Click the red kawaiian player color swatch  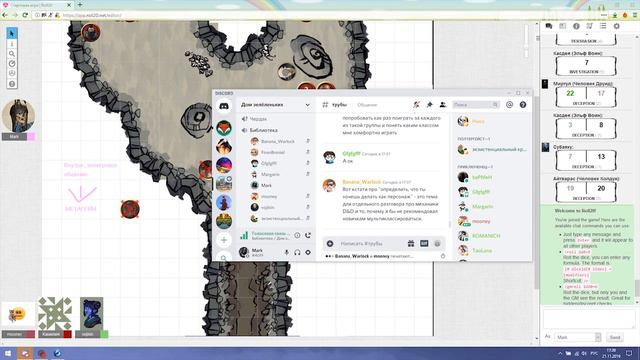click(67, 334)
